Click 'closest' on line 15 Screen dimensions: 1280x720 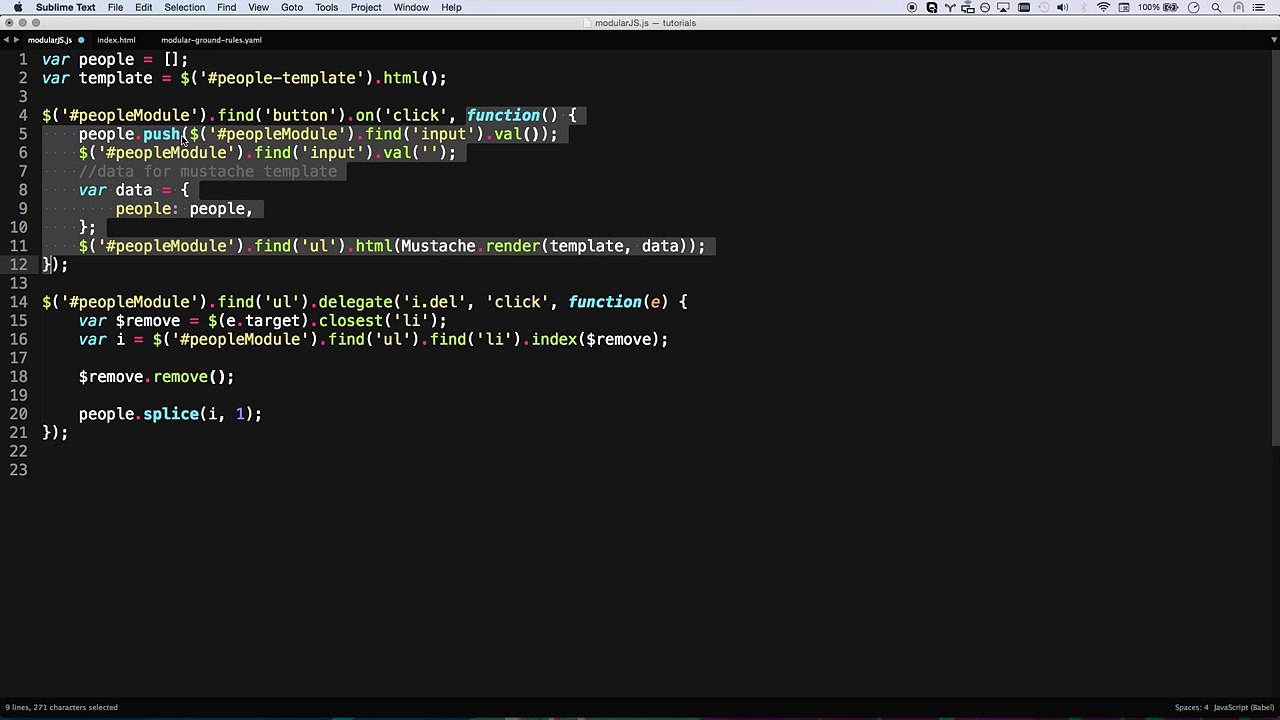[x=351, y=321]
